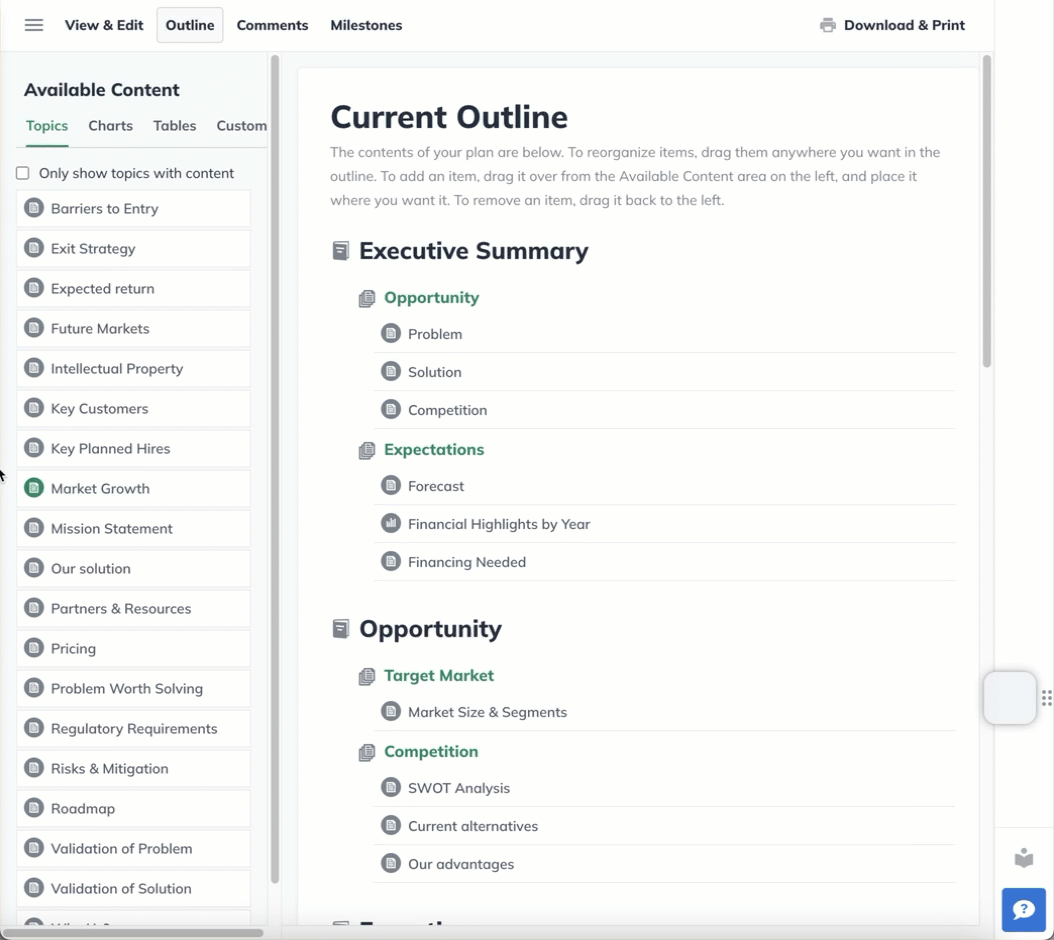Click the Competition section heading
The image size is (1054, 940).
431,751
